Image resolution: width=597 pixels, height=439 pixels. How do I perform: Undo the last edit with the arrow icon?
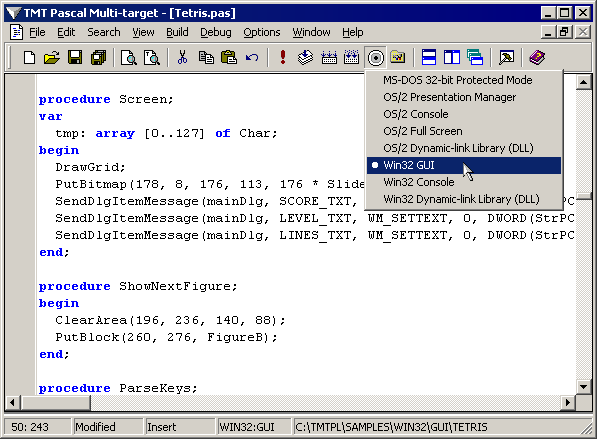pyautogui.click(x=252, y=58)
